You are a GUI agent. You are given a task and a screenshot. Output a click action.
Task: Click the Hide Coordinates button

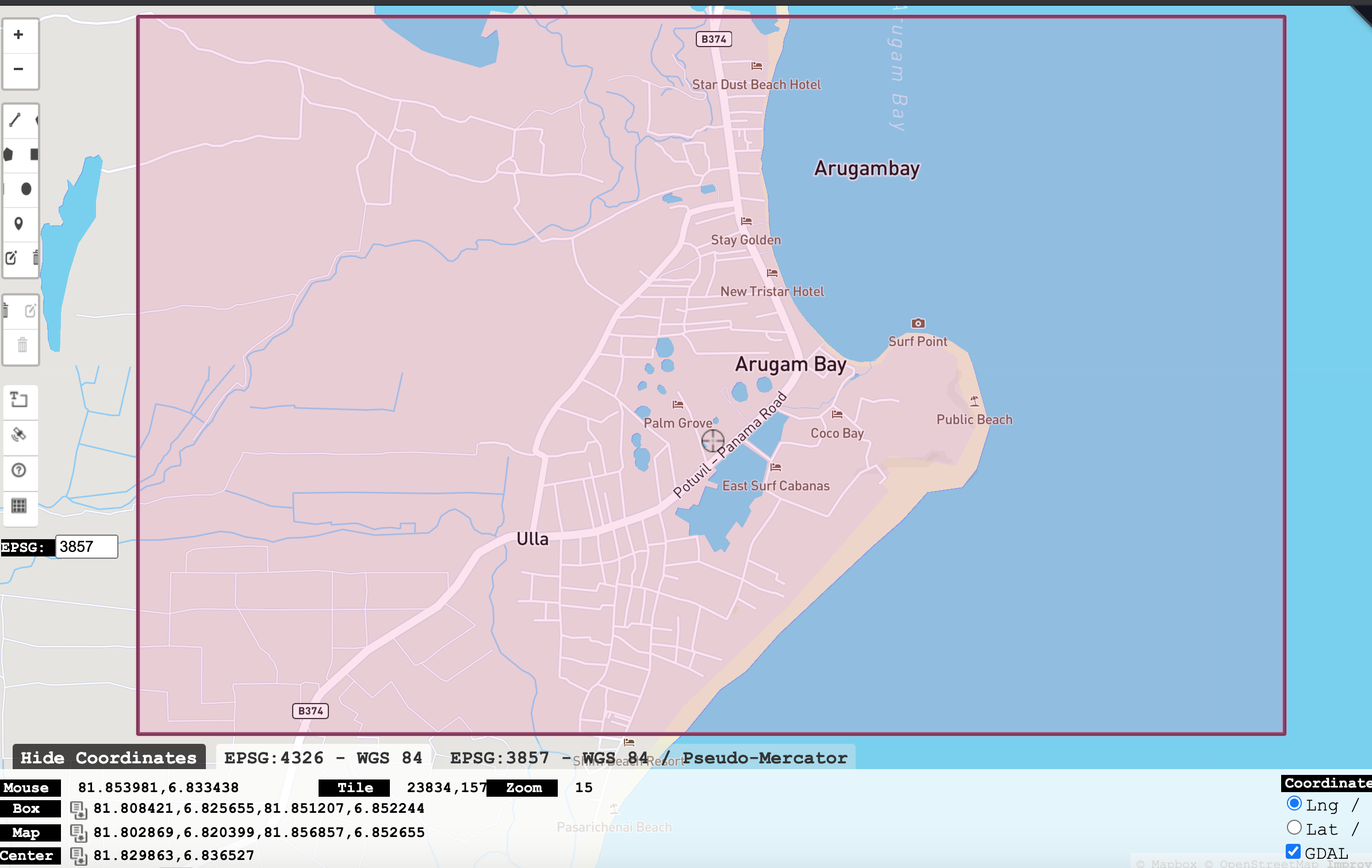(109, 758)
